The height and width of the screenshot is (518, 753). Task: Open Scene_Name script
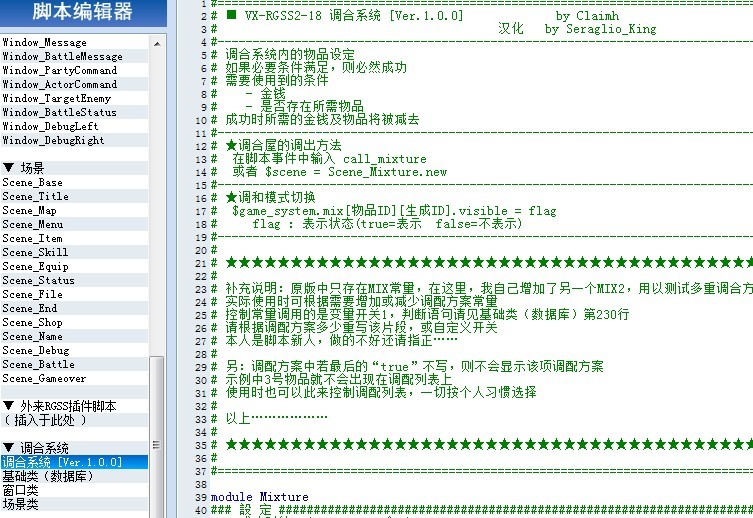tap(74, 336)
